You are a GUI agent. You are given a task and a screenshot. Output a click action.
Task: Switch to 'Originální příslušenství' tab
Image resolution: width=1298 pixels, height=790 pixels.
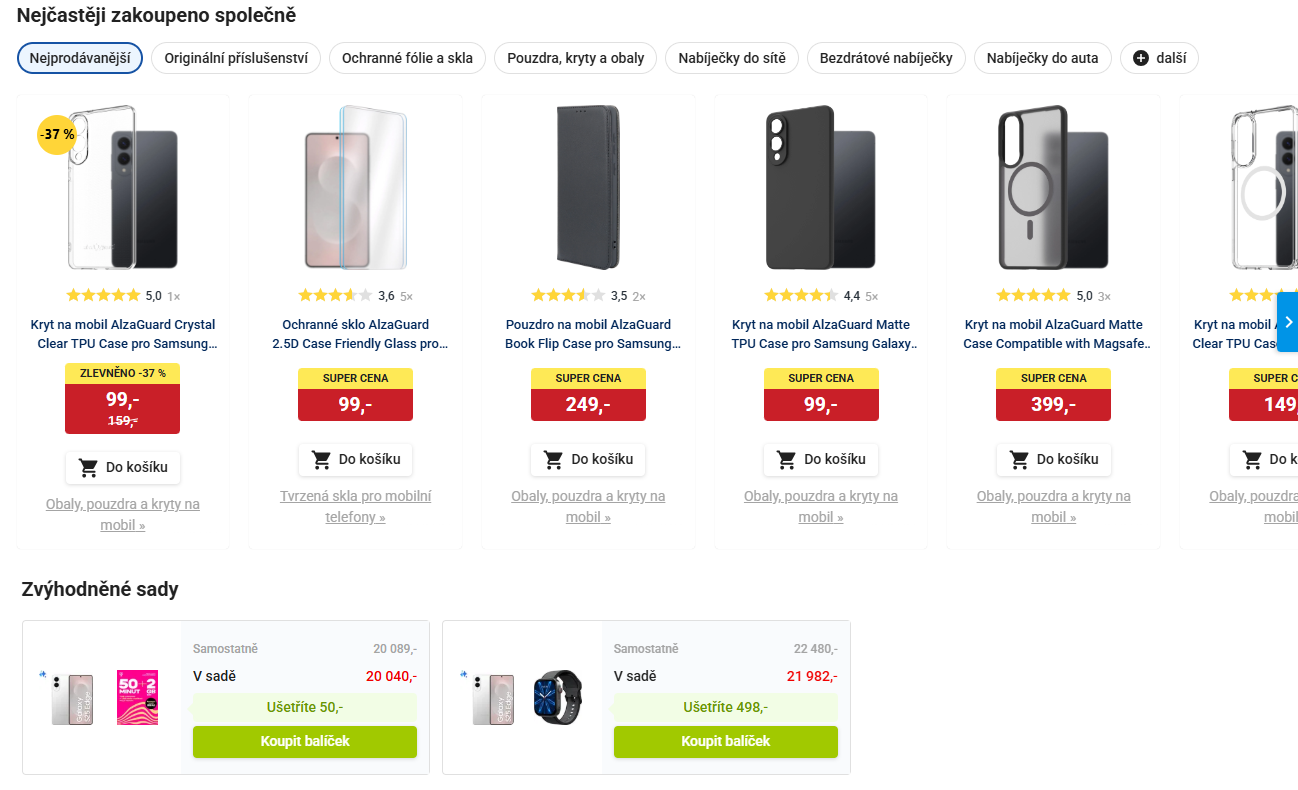point(236,58)
